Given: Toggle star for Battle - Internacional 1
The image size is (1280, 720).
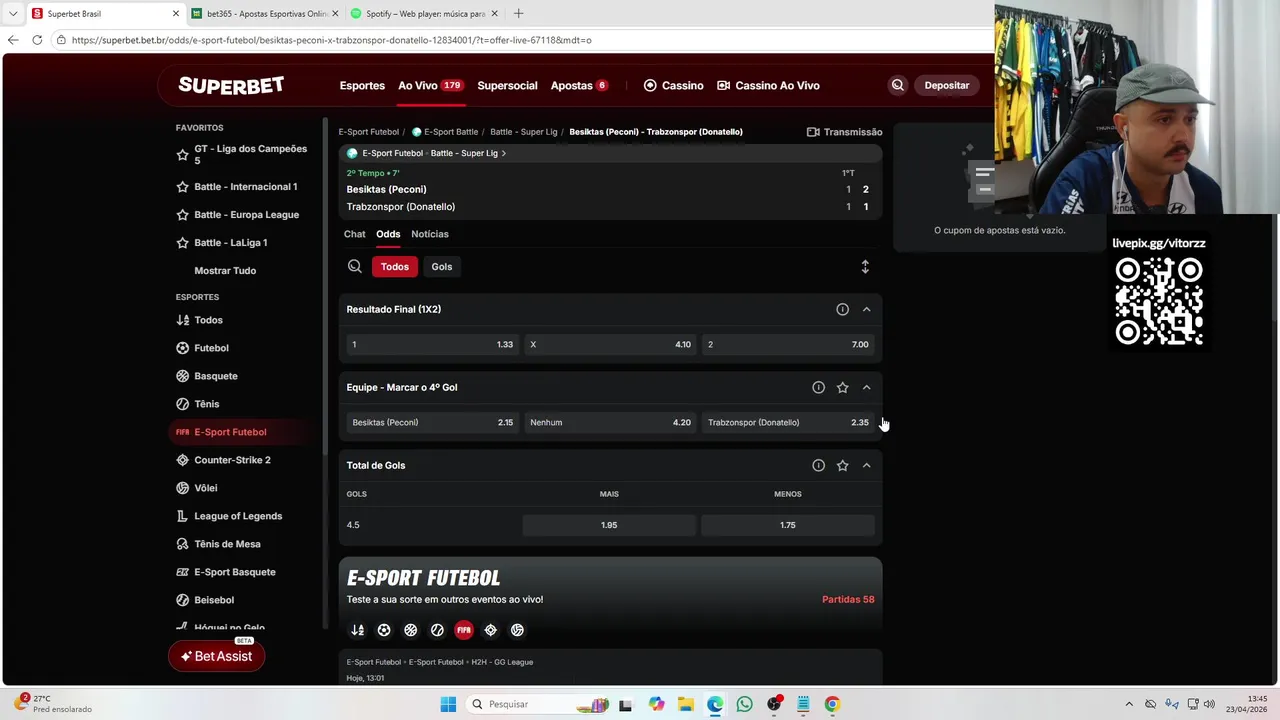Looking at the screenshot, I should point(182,187).
